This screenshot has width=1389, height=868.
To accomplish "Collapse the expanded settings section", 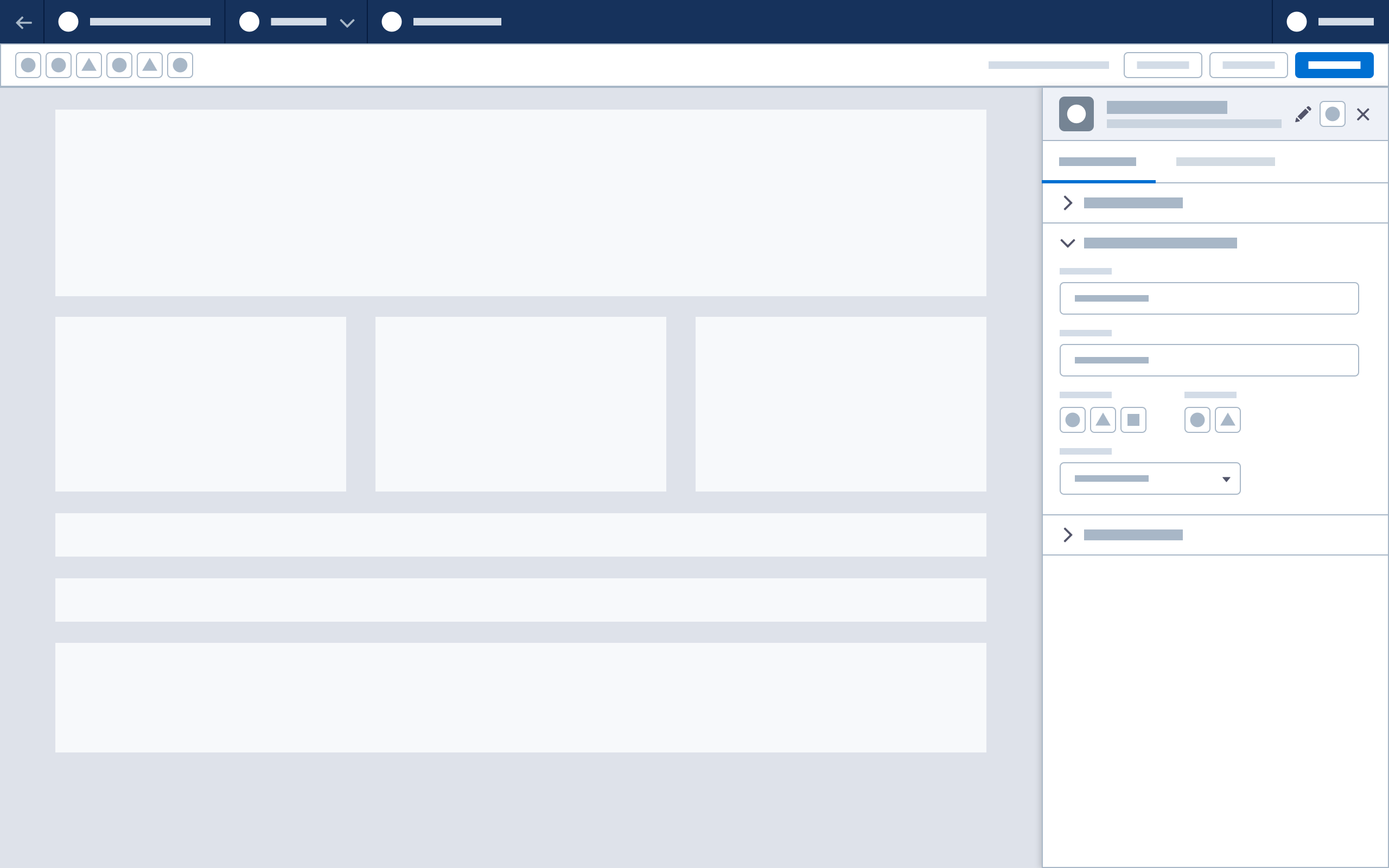I will (1068, 243).
